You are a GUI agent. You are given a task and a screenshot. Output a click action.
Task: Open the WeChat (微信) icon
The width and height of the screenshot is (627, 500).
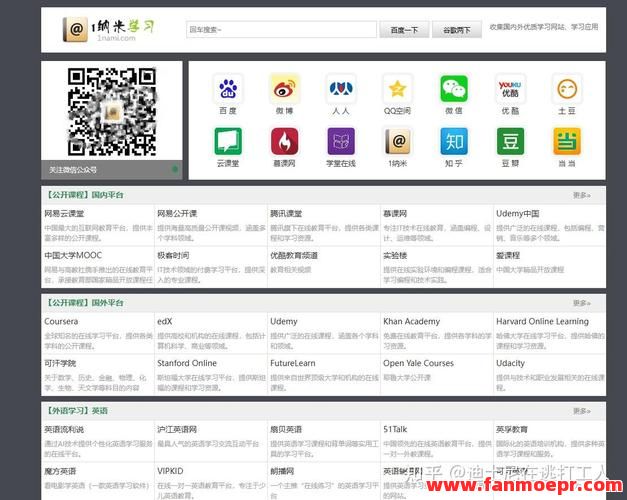coord(454,89)
